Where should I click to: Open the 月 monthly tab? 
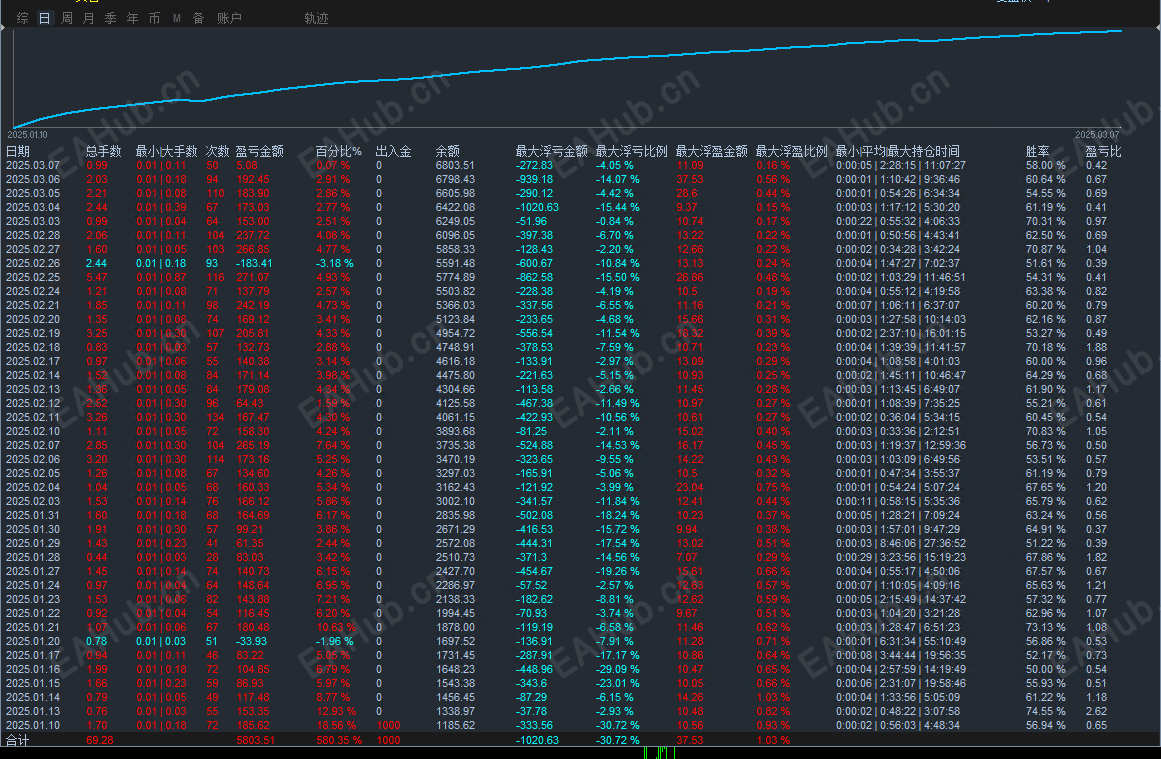(x=89, y=18)
